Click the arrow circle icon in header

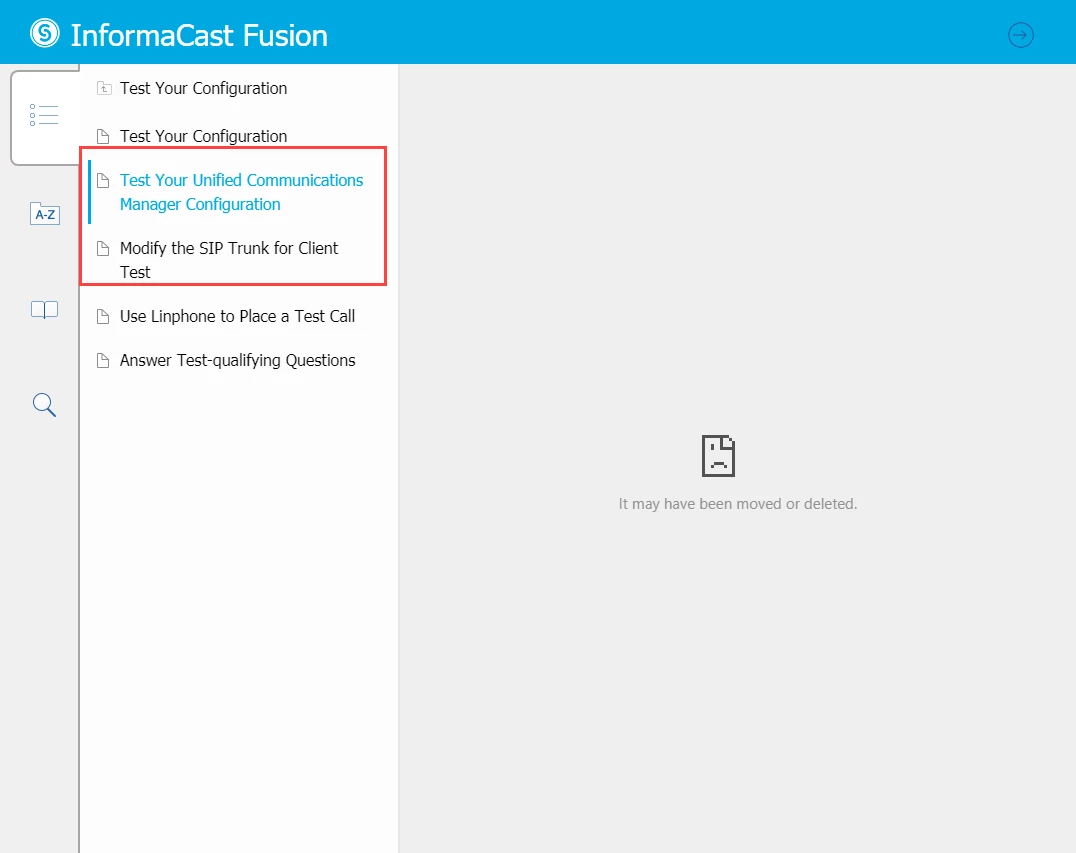point(1020,35)
